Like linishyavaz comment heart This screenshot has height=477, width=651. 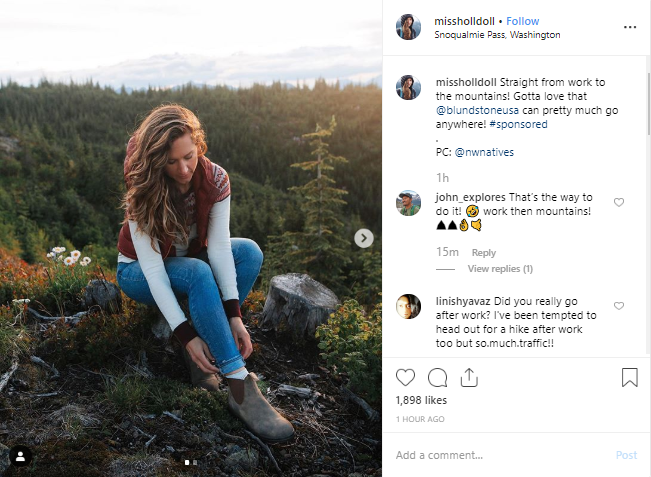point(619,306)
